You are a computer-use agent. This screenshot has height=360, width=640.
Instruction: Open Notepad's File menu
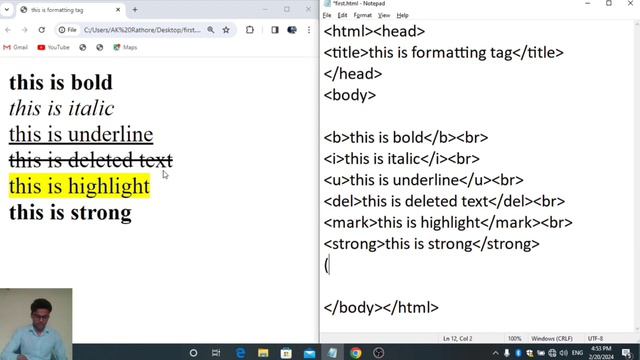[327, 16]
